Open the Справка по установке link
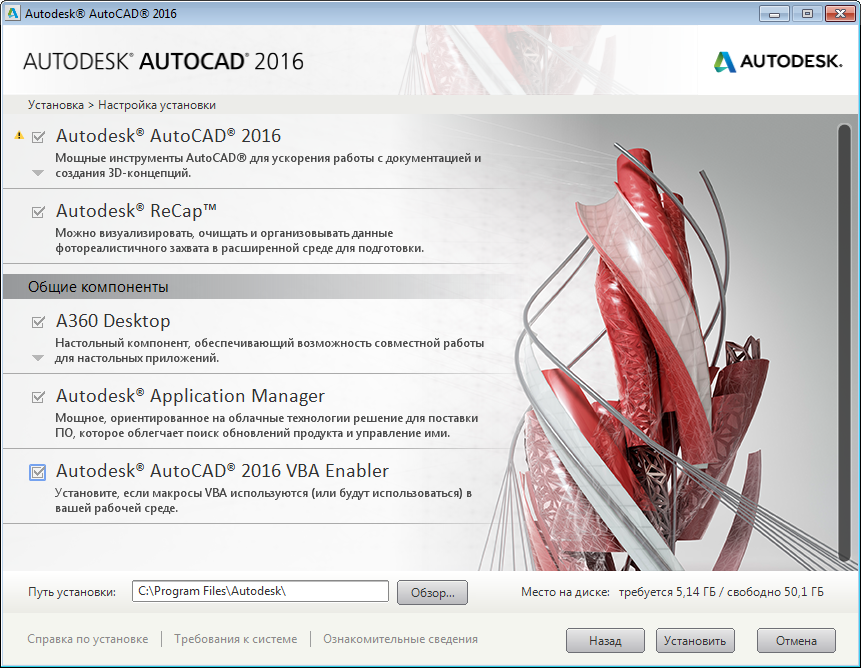 (88, 639)
